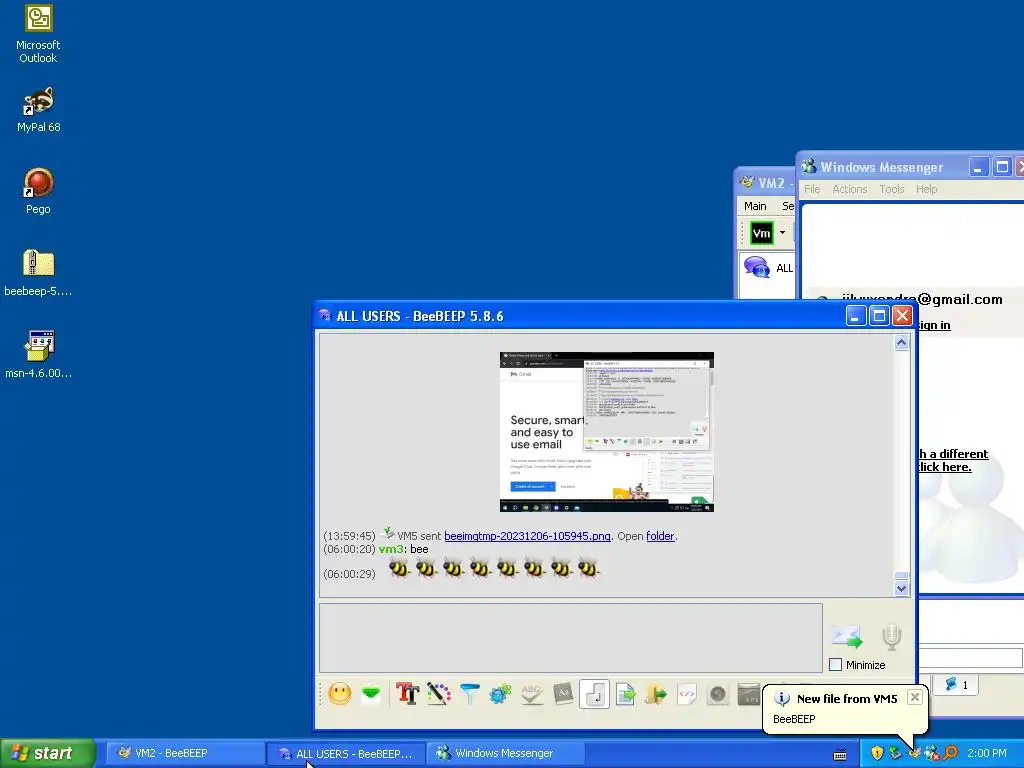This screenshot has height=768, width=1024.
Task: Open Tools menu in Windows Messenger
Action: click(891, 189)
